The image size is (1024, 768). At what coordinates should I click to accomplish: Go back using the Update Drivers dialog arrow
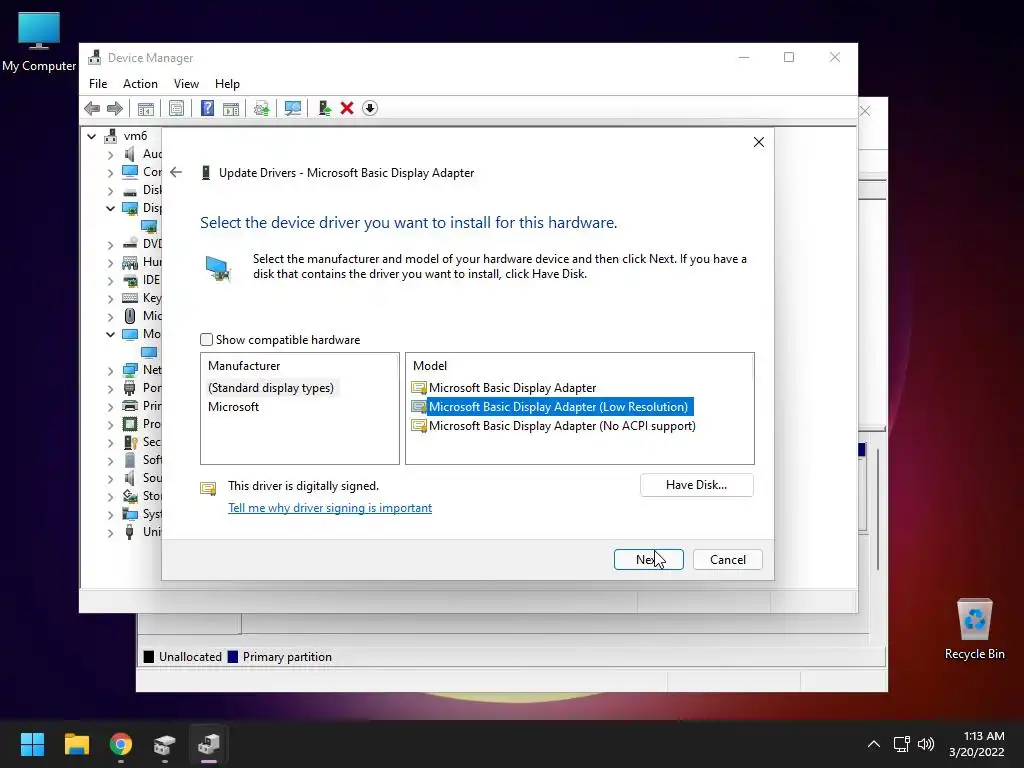(176, 172)
